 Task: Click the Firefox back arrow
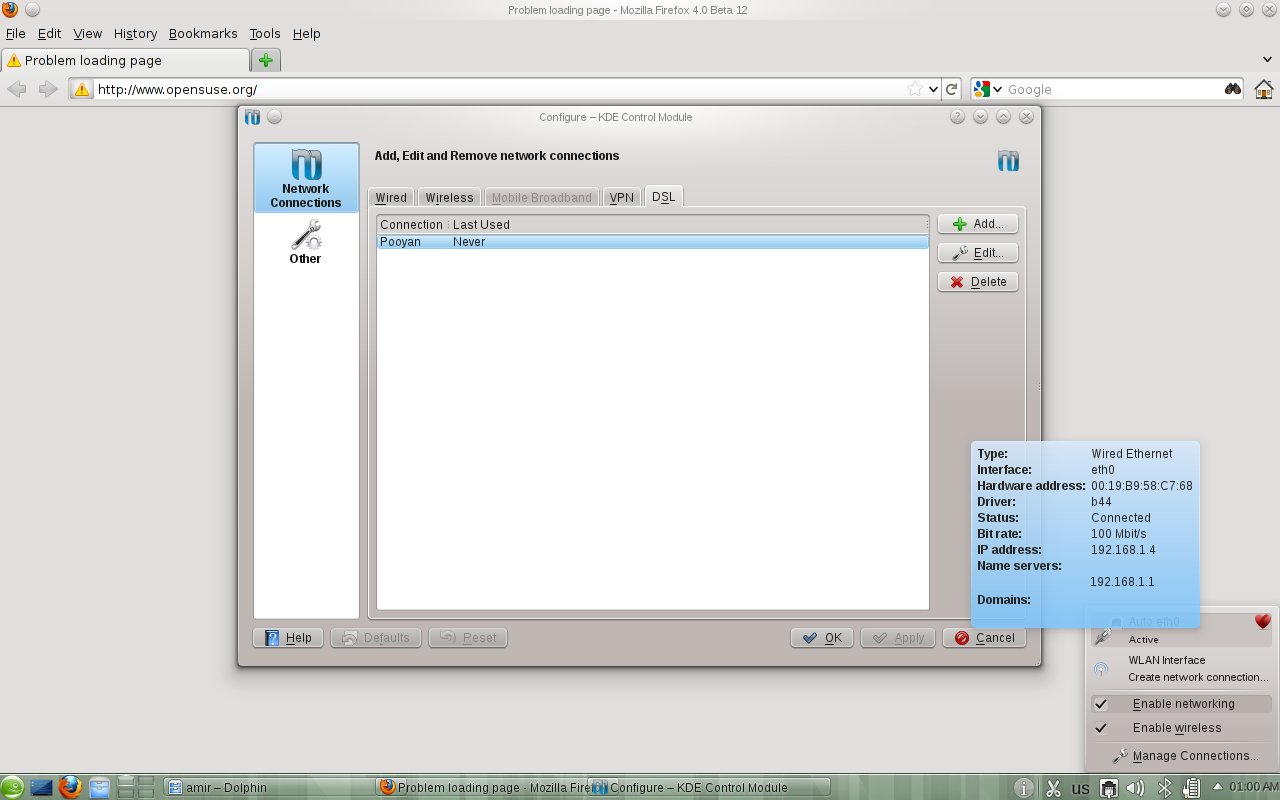tap(17, 89)
